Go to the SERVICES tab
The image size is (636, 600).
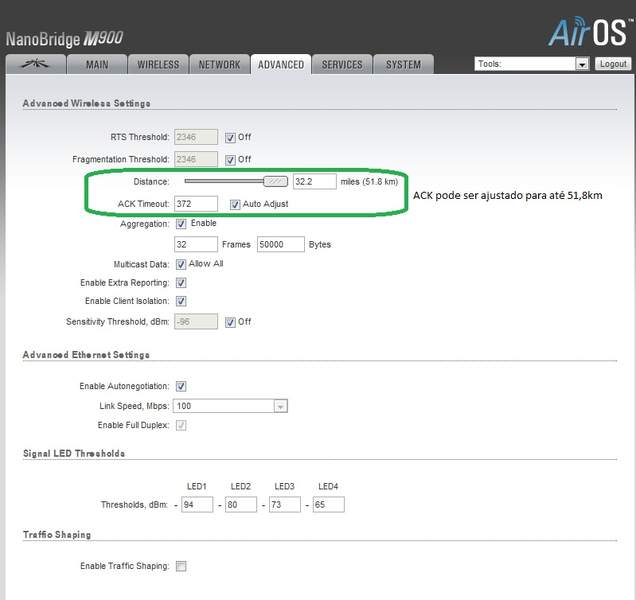click(342, 64)
